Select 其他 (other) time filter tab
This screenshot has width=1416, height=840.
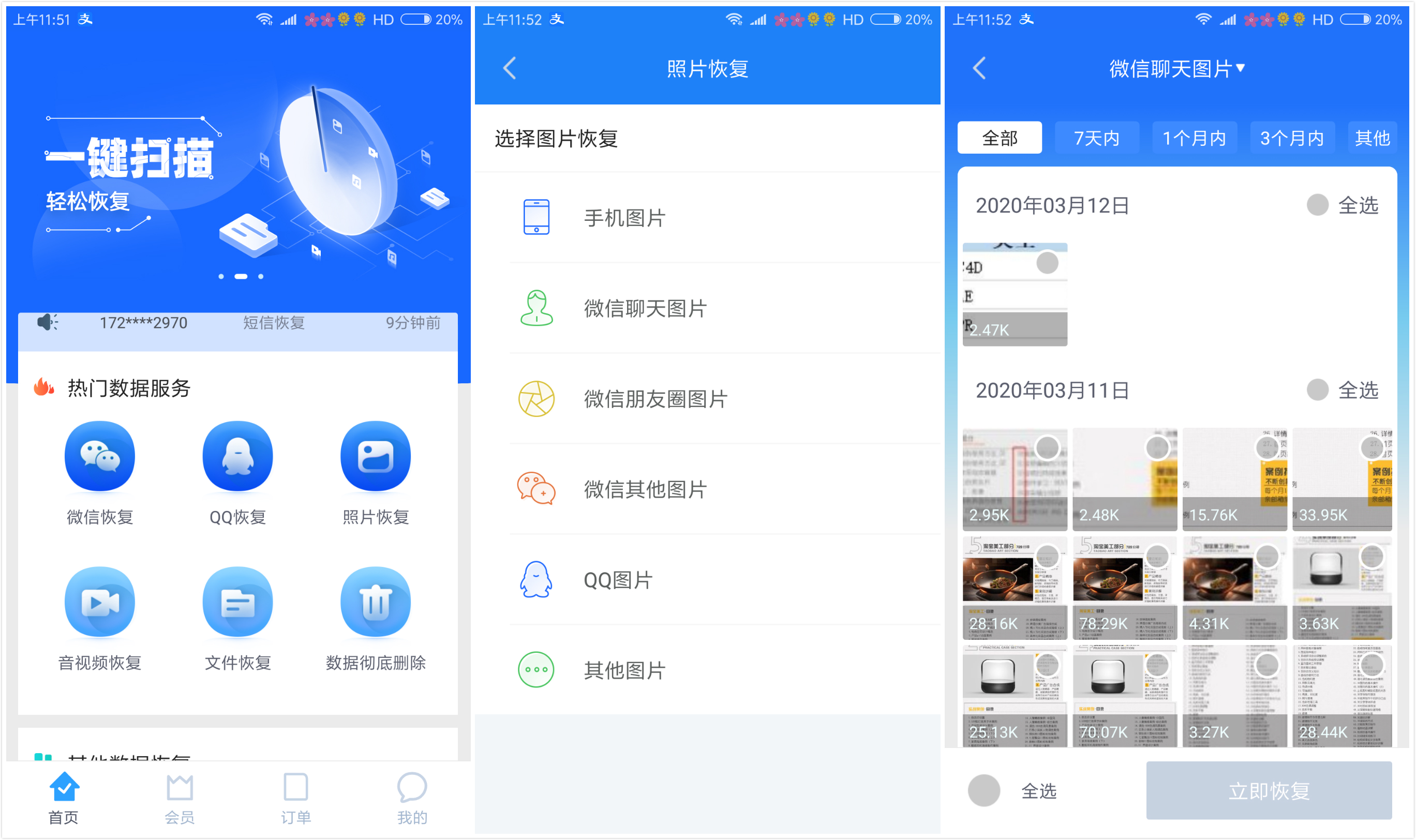tap(1382, 138)
